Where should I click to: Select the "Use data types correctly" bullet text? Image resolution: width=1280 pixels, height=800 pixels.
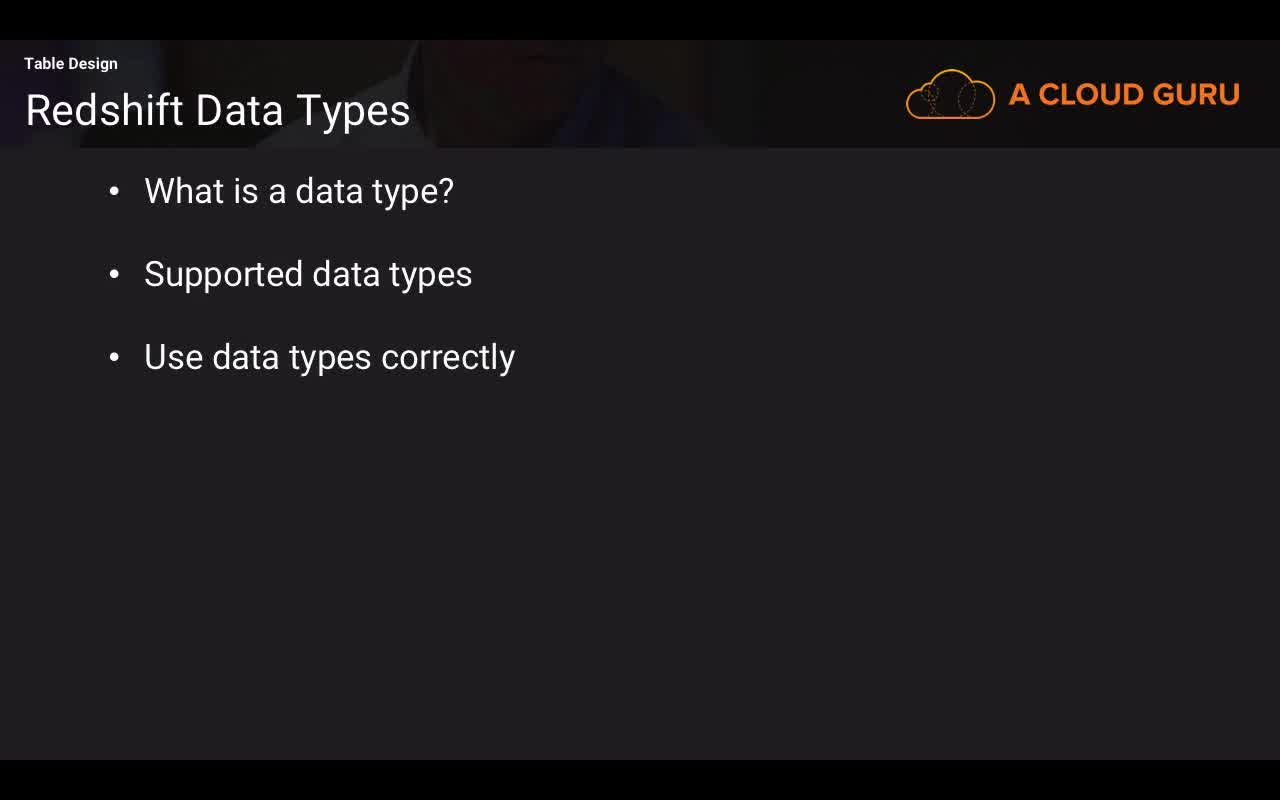pos(329,357)
